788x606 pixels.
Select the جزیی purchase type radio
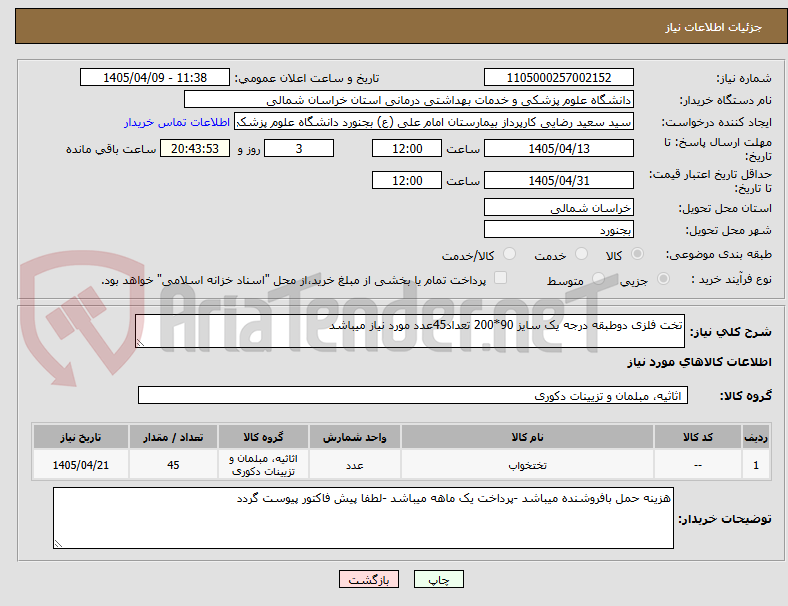pos(663,278)
